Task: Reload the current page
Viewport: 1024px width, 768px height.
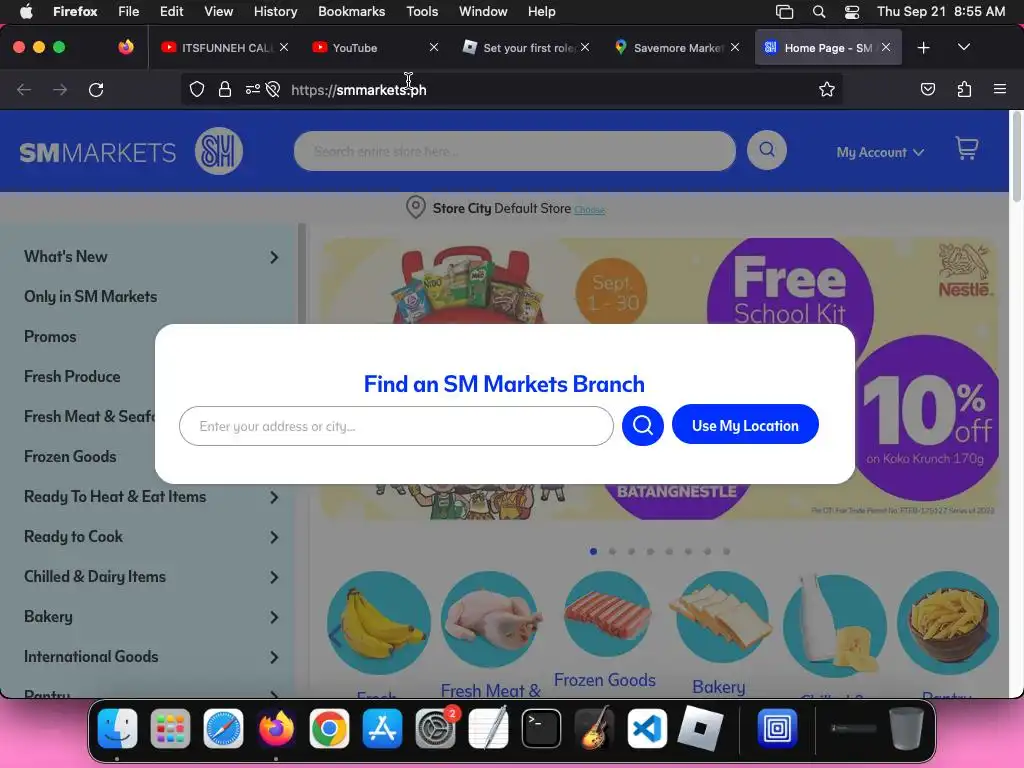Action: click(96, 89)
